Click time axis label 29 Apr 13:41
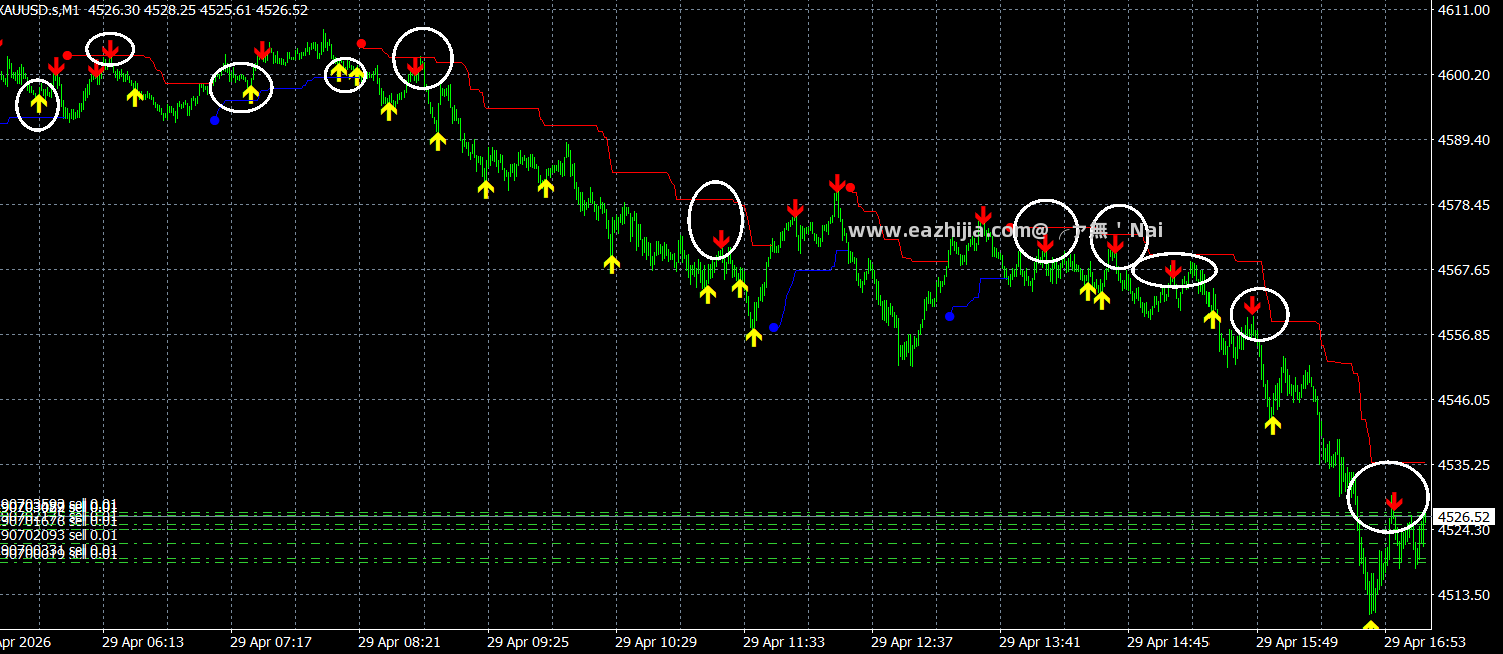 (x=1039, y=642)
